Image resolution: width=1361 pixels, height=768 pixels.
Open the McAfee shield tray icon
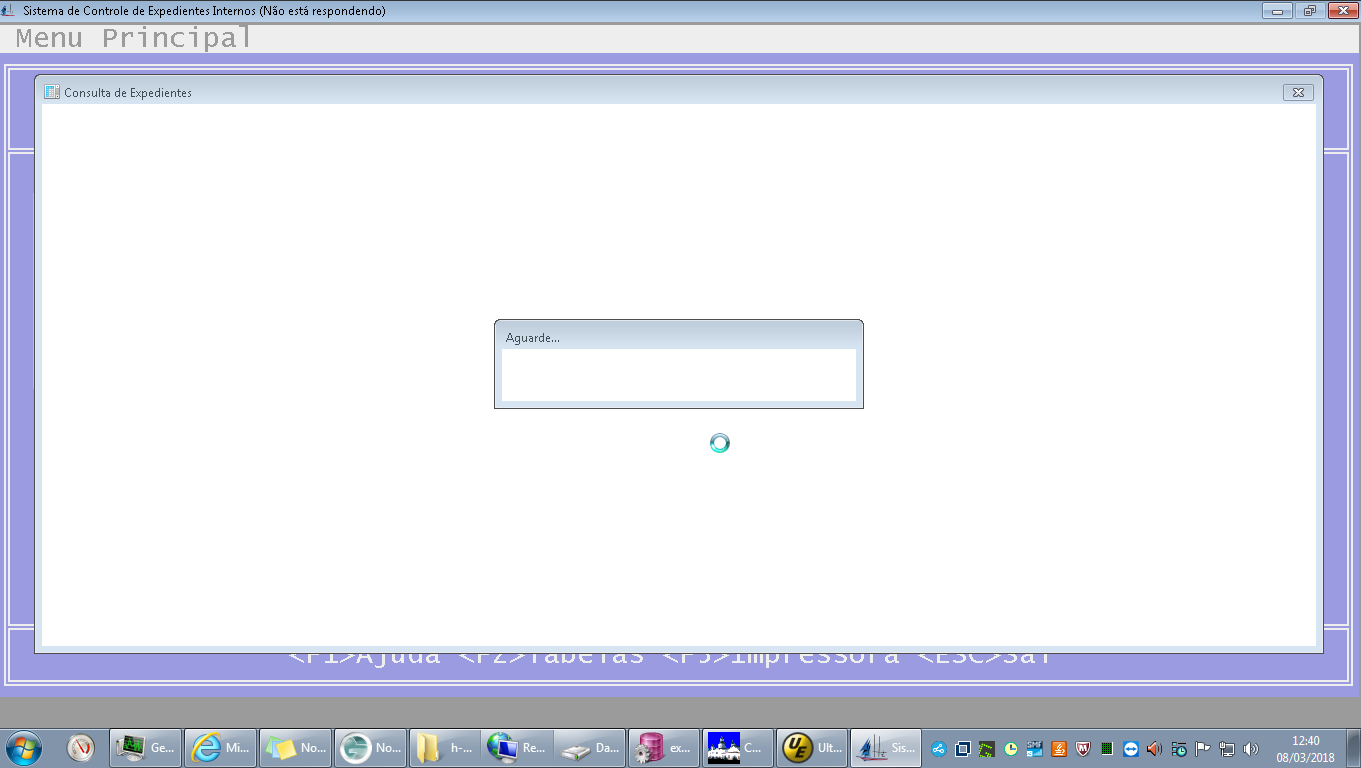(1083, 748)
